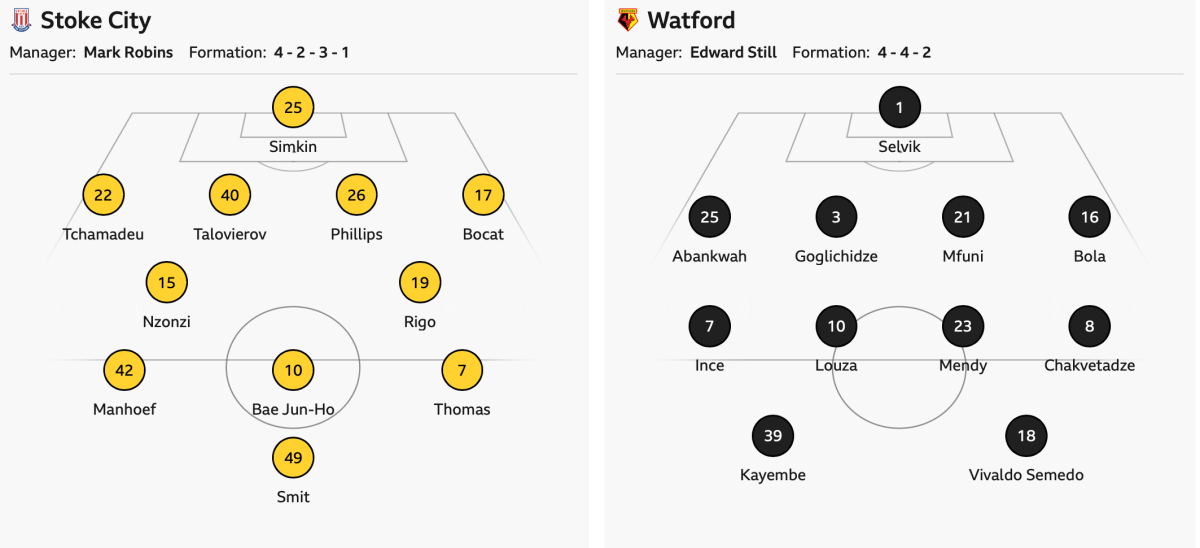Click the Watford club crest icon
This screenshot has height=548, width=1200.
tap(628, 19)
